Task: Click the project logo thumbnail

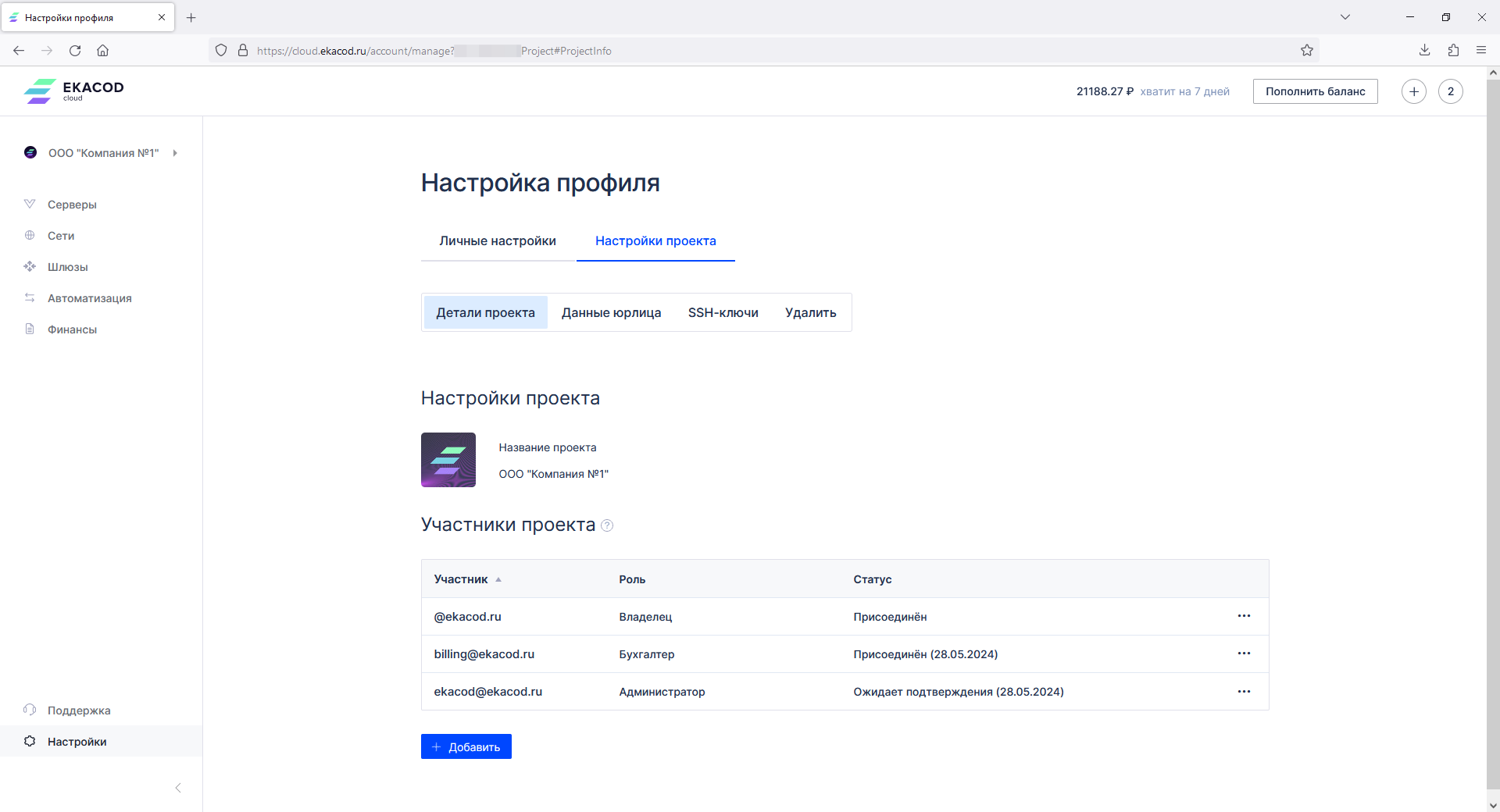Action: point(448,460)
